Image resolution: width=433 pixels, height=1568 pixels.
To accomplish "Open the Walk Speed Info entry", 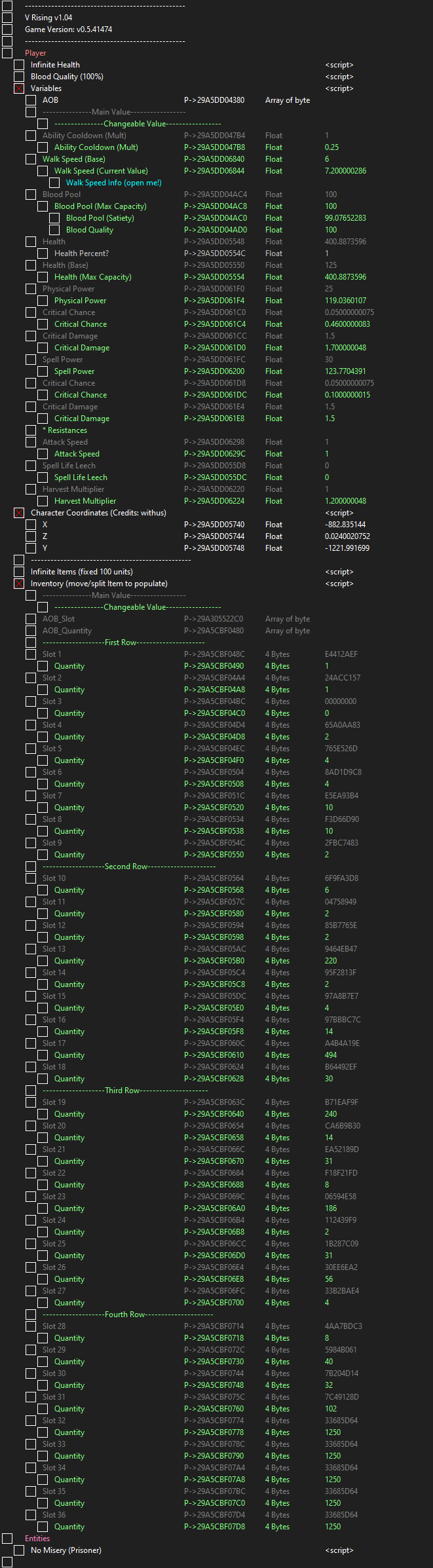I will click(113, 183).
